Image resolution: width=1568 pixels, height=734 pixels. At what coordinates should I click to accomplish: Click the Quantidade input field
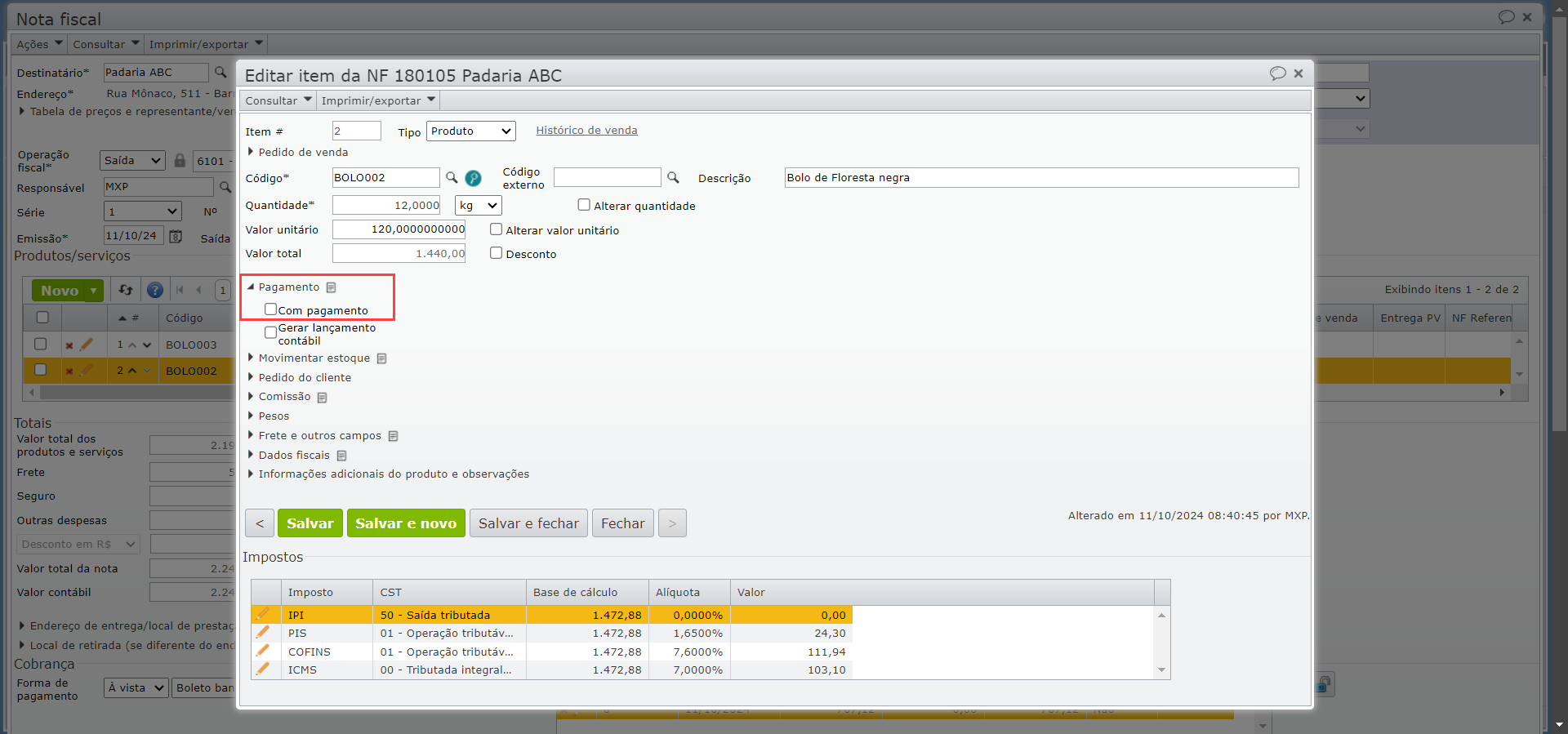pos(386,206)
